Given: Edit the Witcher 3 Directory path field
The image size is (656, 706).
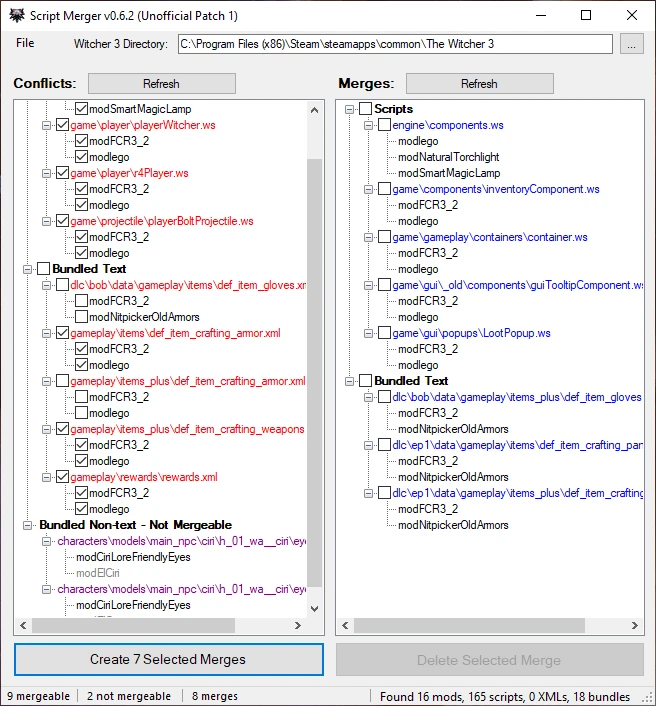Looking at the screenshot, I should 395,44.
